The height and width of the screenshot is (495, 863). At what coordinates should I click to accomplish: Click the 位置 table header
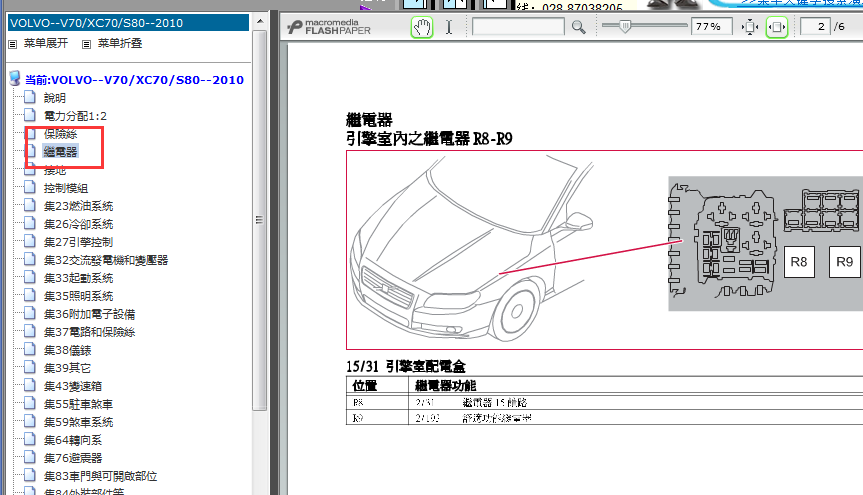[364, 385]
